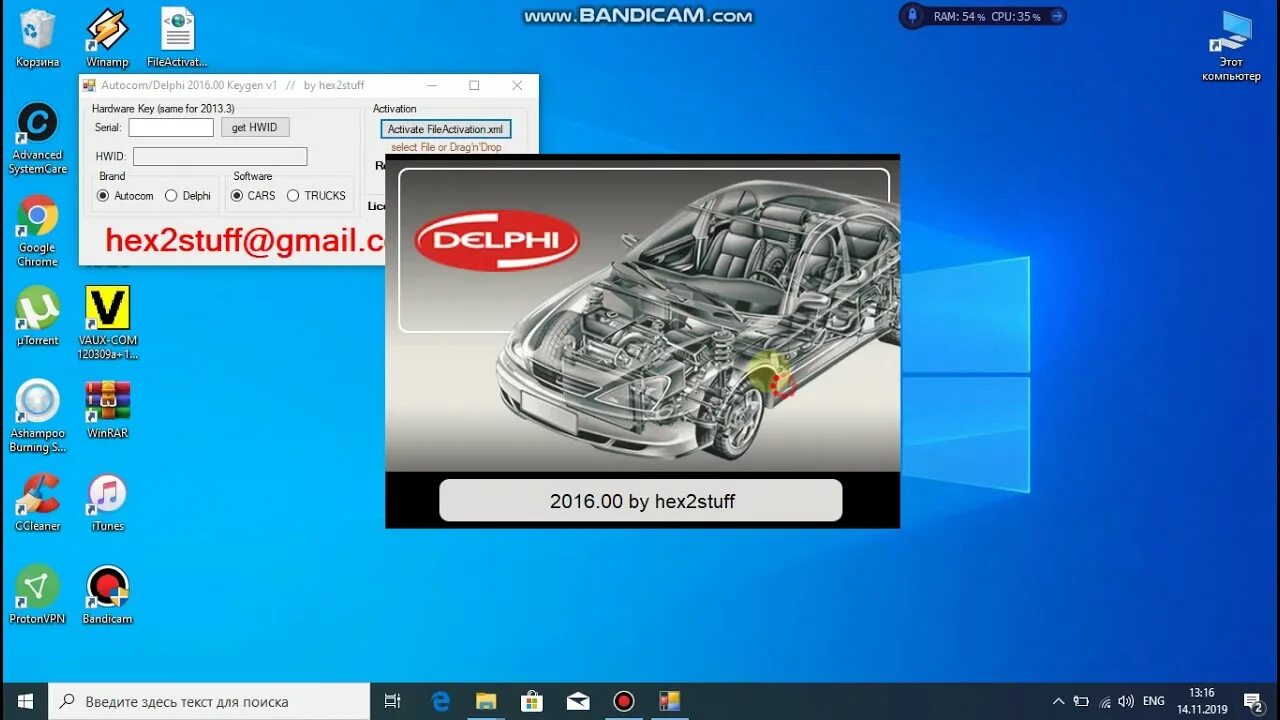This screenshot has height=720, width=1280.
Task: Show hidden system tray icons
Action: tap(1059, 701)
